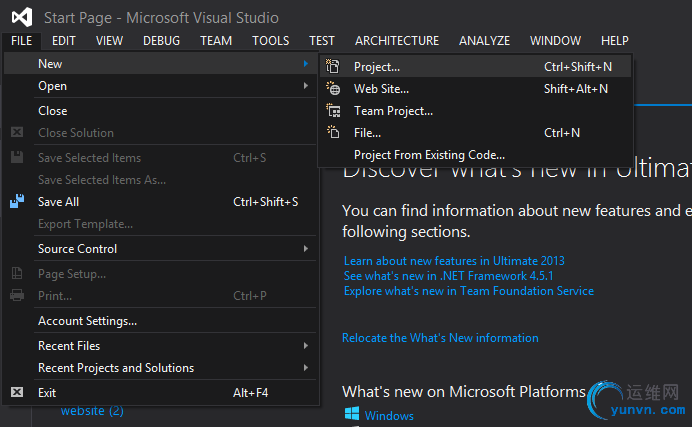Select Source Control menu item
The image size is (692, 427).
click(x=161, y=249)
